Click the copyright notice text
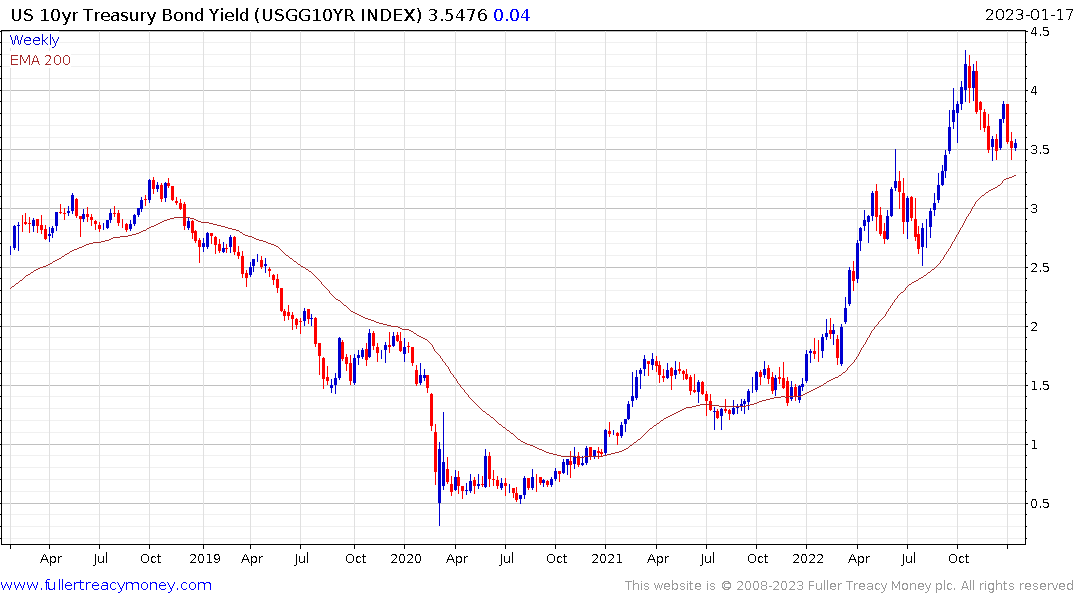Image resolution: width=1075 pixels, height=600 pixels. coord(849,586)
